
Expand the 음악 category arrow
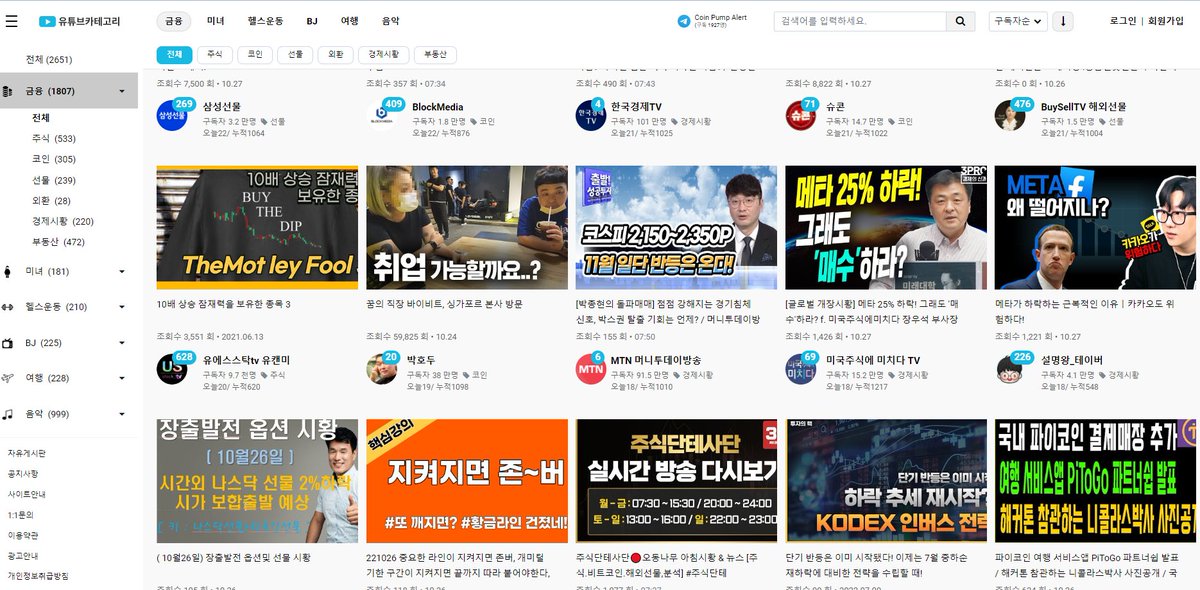pos(122,414)
